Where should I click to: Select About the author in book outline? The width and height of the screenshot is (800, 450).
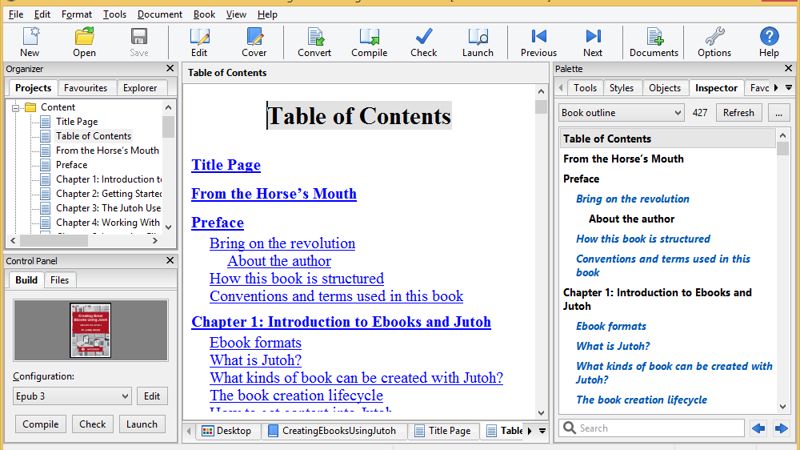point(632,219)
